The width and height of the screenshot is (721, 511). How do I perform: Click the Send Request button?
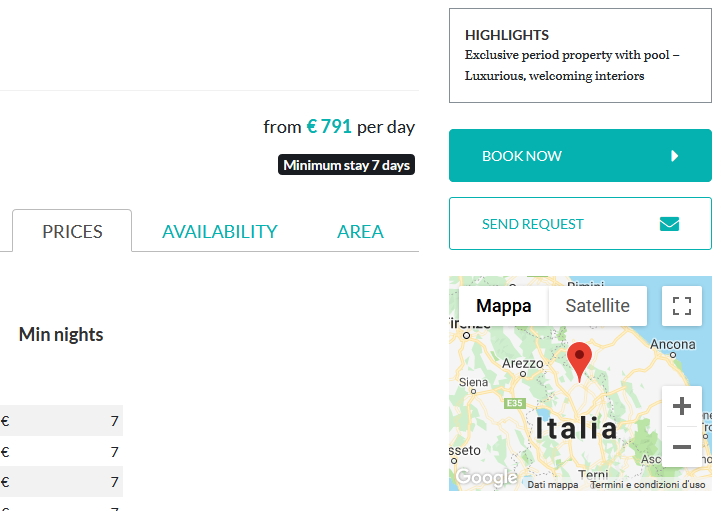580,224
